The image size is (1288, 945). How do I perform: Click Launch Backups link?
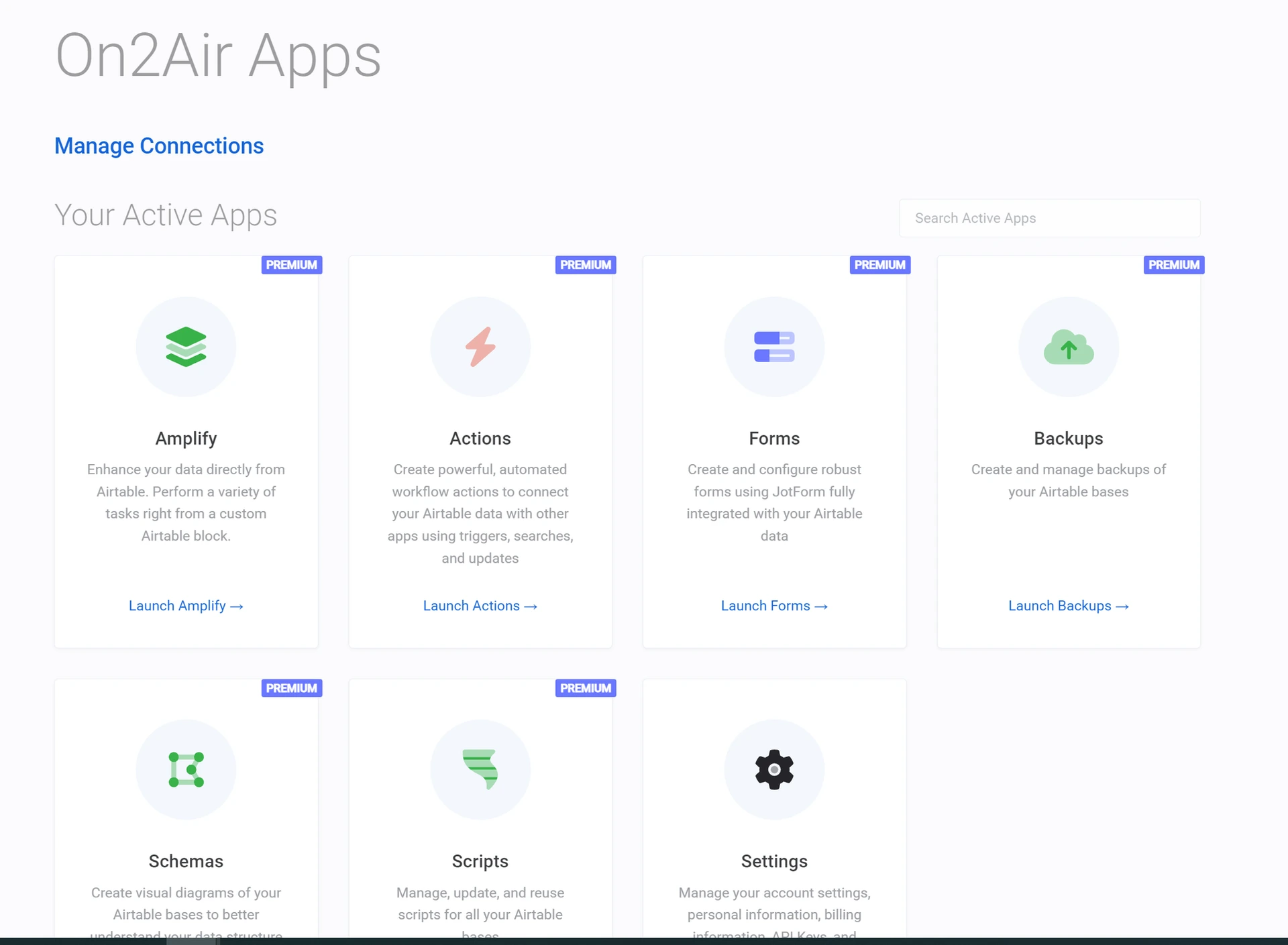pyautogui.click(x=1068, y=606)
